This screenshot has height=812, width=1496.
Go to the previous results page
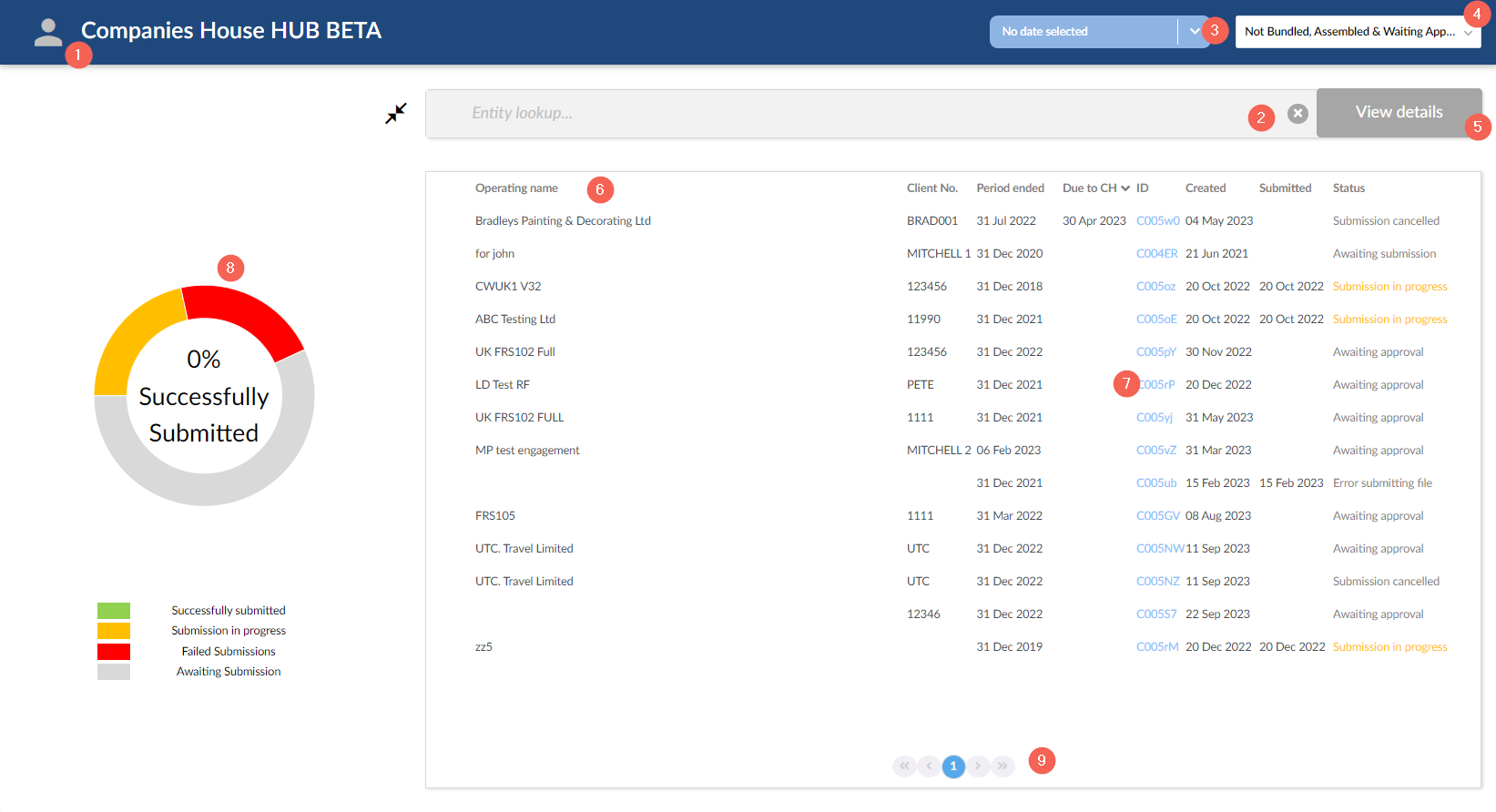coord(929,766)
